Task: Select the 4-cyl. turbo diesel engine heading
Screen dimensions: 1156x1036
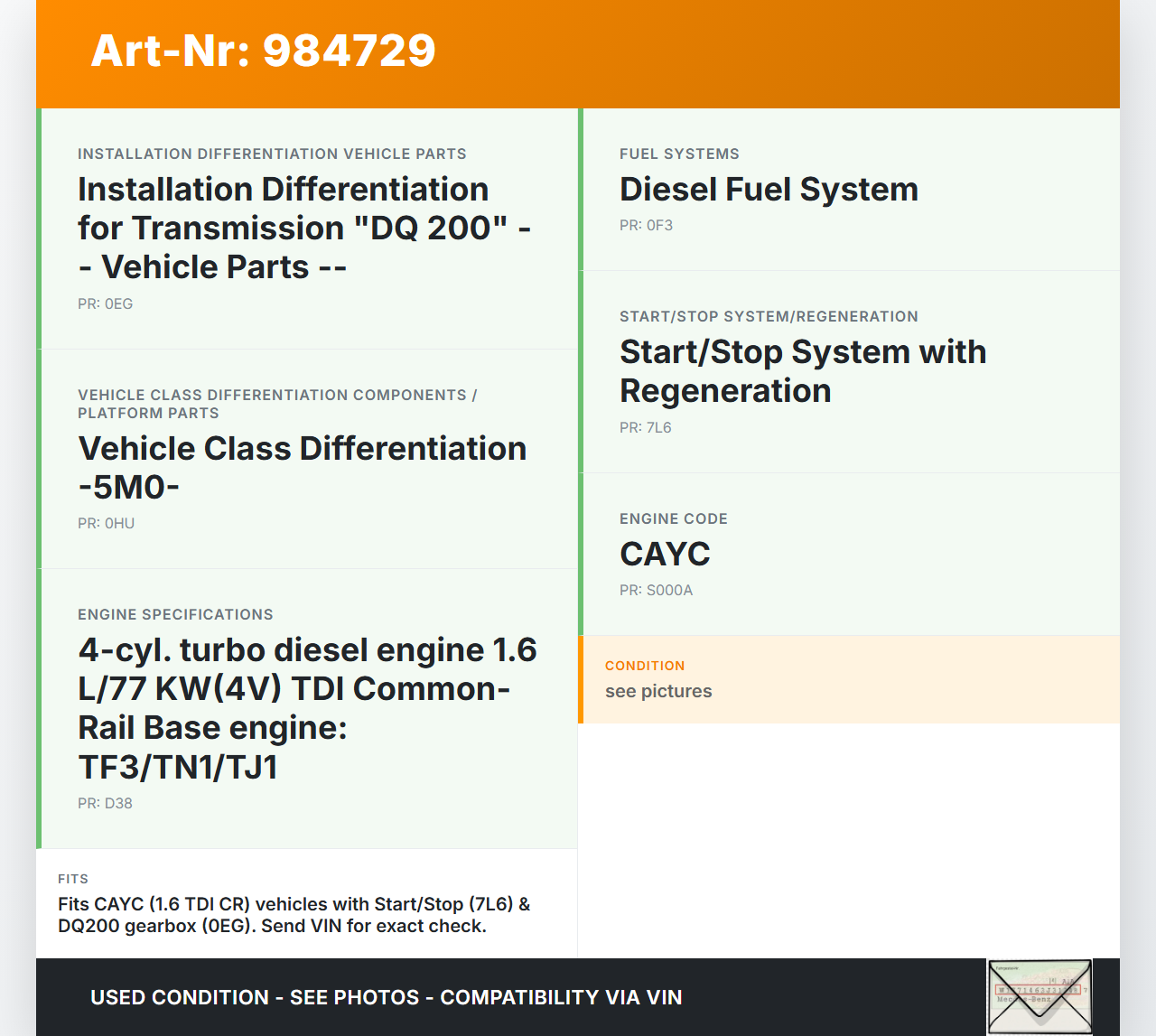Action: pyautogui.click(x=307, y=708)
